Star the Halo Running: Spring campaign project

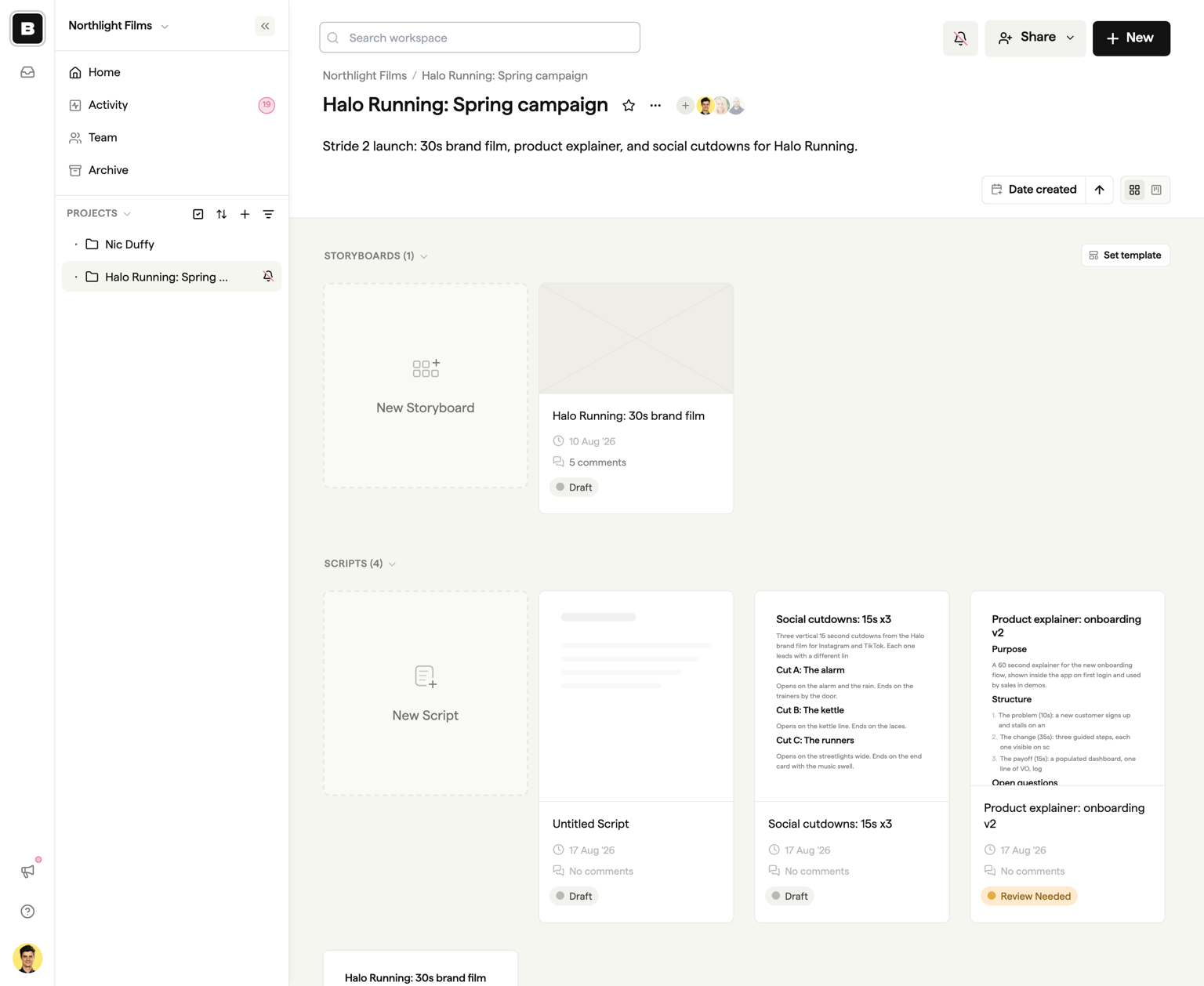pyautogui.click(x=629, y=105)
